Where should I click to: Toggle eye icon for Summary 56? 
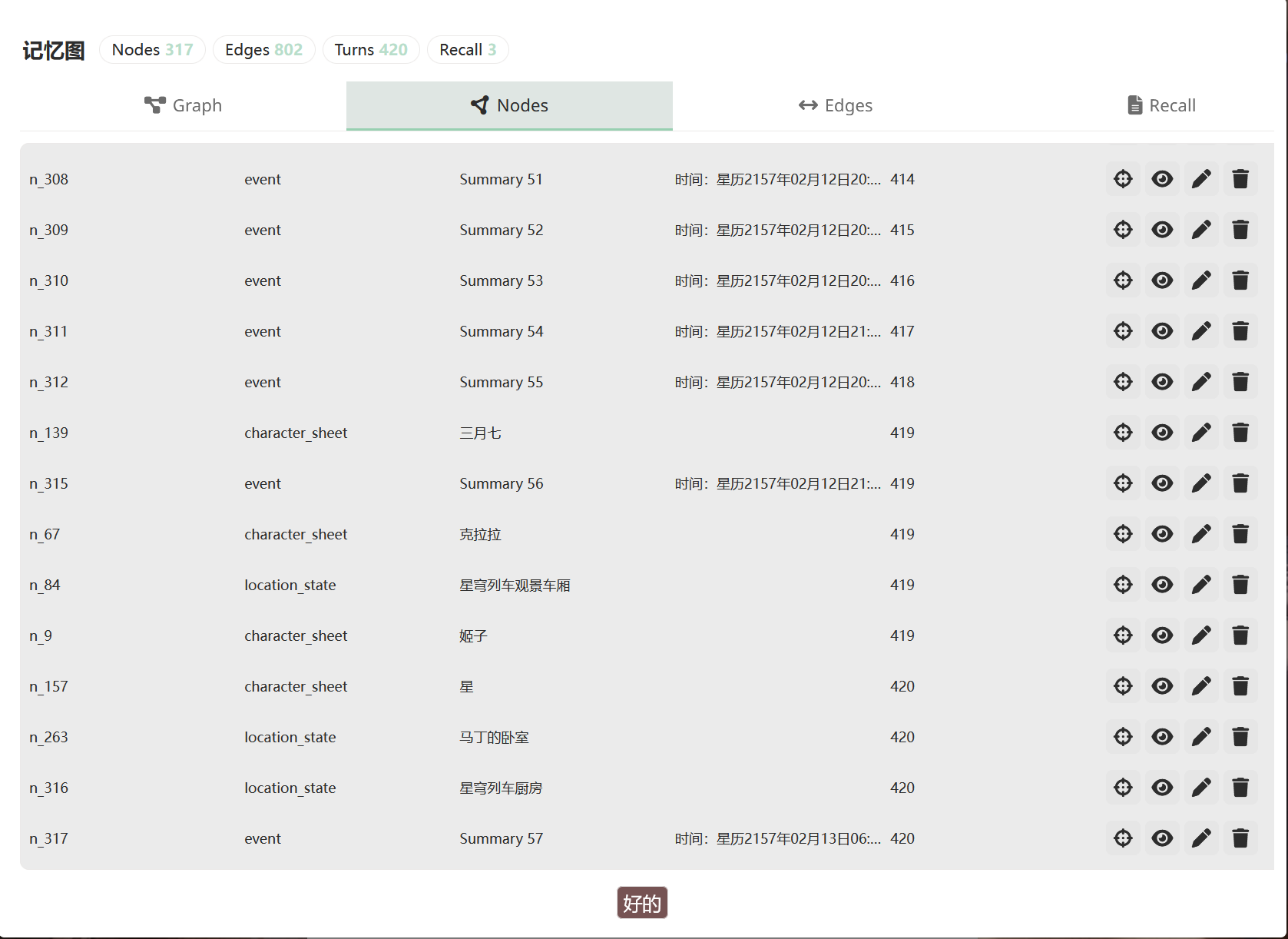pos(1162,483)
